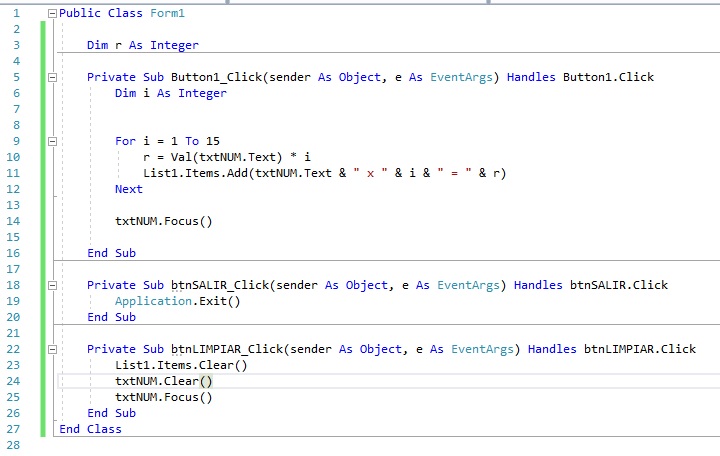This screenshot has width=720, height=456.
Task: Collapse the Button1_Click sub region
Action: [53, 77]
